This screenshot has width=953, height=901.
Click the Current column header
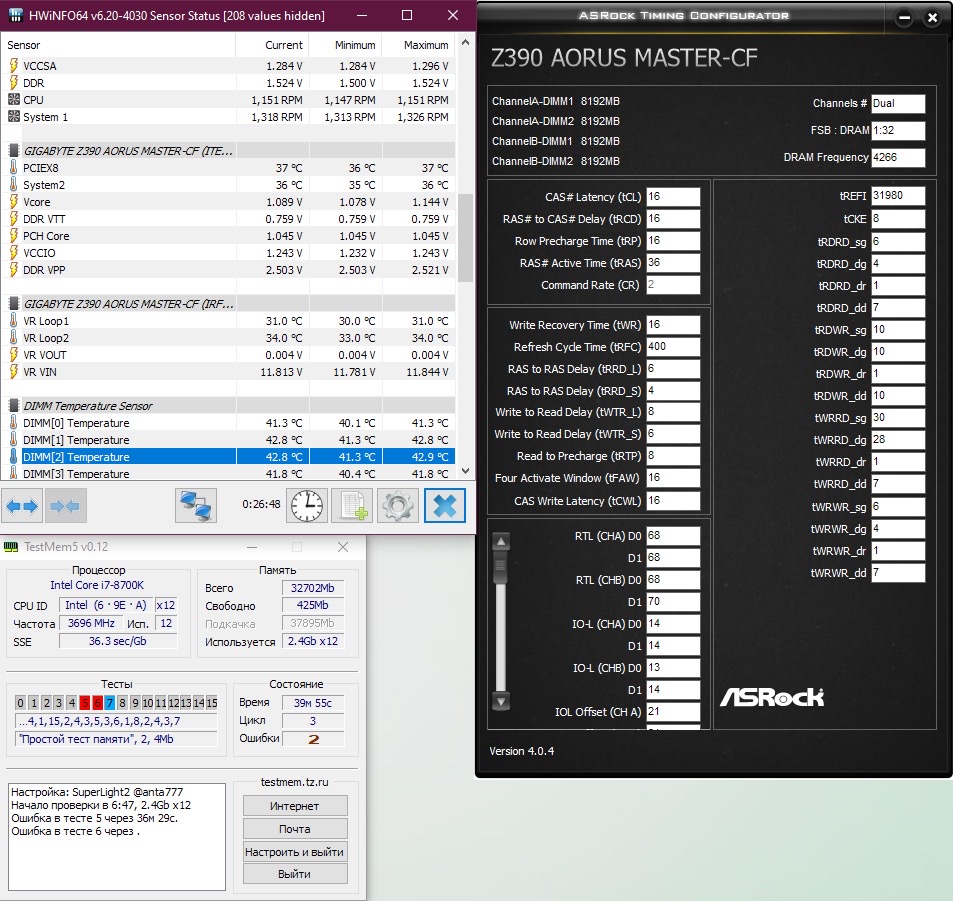pyautogui.click(x=272, y=45)
